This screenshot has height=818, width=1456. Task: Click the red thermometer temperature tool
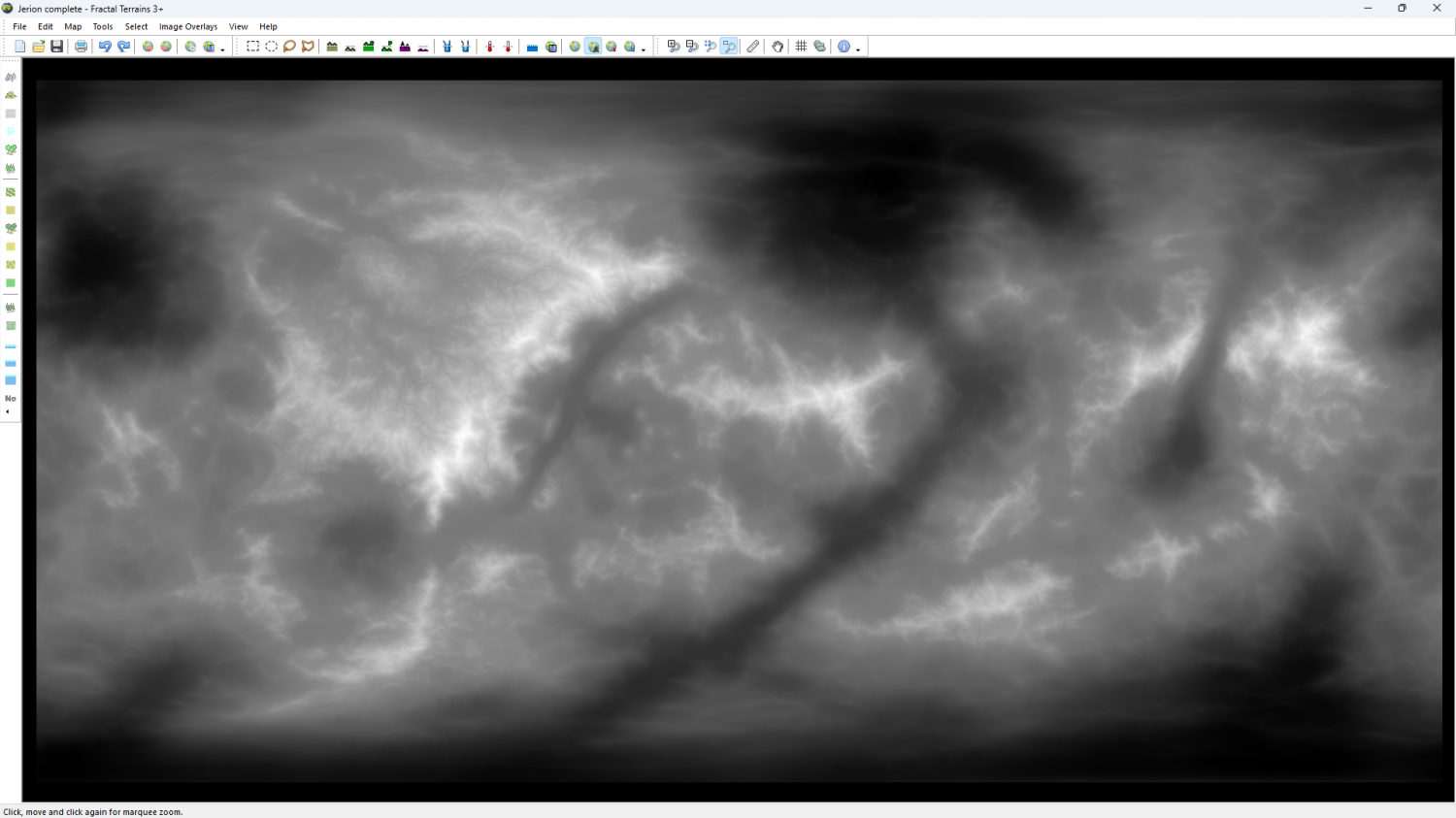[x=489, y=47]
